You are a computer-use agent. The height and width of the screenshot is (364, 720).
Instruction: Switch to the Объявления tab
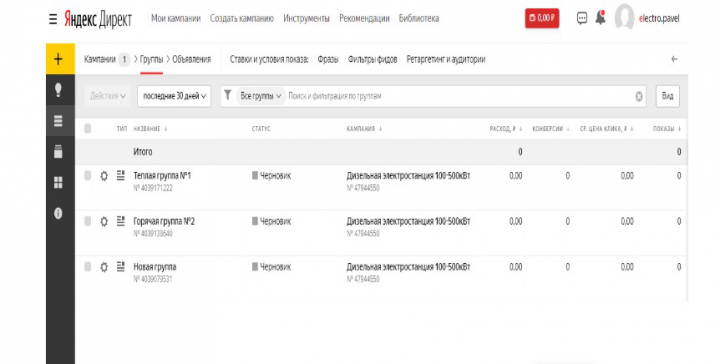coord(191,59)
